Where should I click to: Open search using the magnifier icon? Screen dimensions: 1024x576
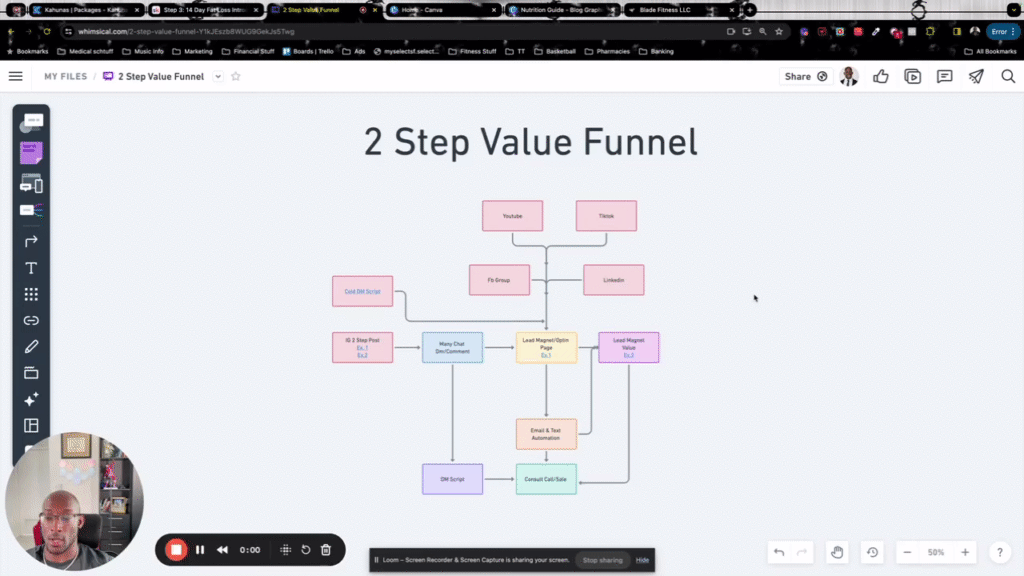click(1008, 76)
